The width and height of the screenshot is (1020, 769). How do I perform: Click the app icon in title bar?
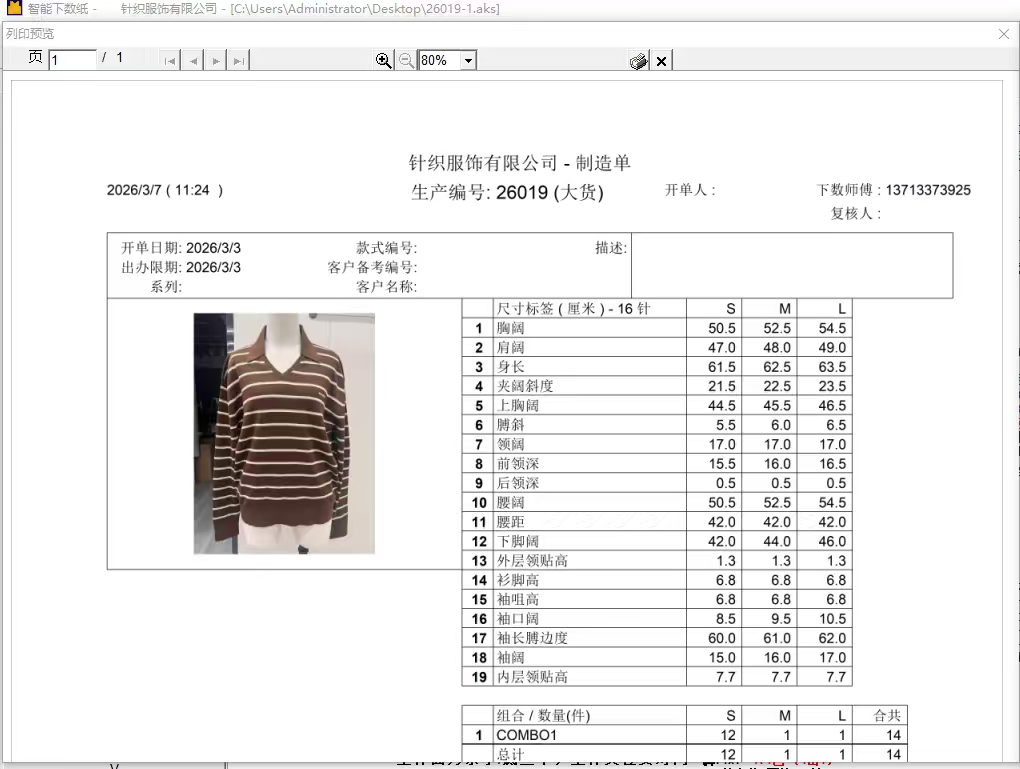pos(14,9)
